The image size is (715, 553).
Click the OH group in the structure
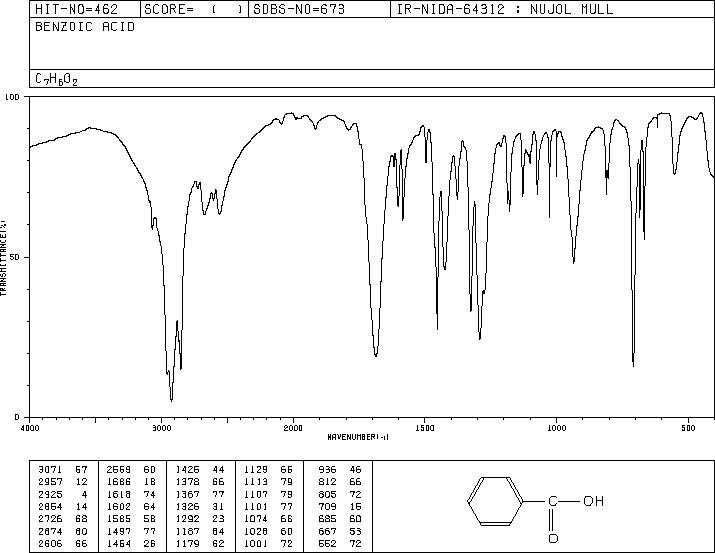tap(593, 501)
